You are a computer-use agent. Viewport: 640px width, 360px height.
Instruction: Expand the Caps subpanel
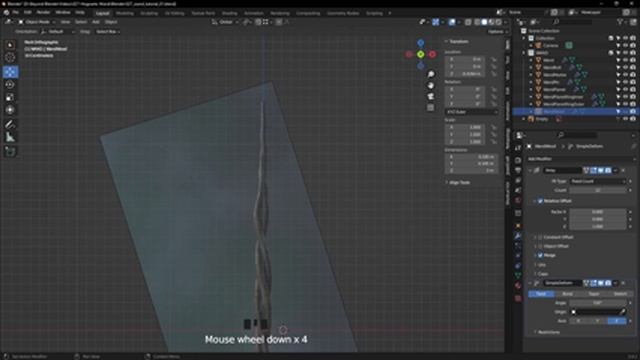[x=542, y=274]
